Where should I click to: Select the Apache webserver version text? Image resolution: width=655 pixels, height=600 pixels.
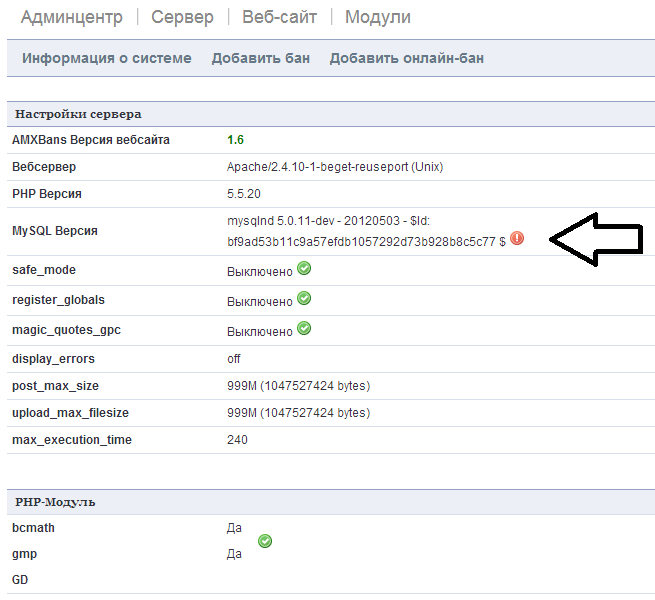(335, 167)
